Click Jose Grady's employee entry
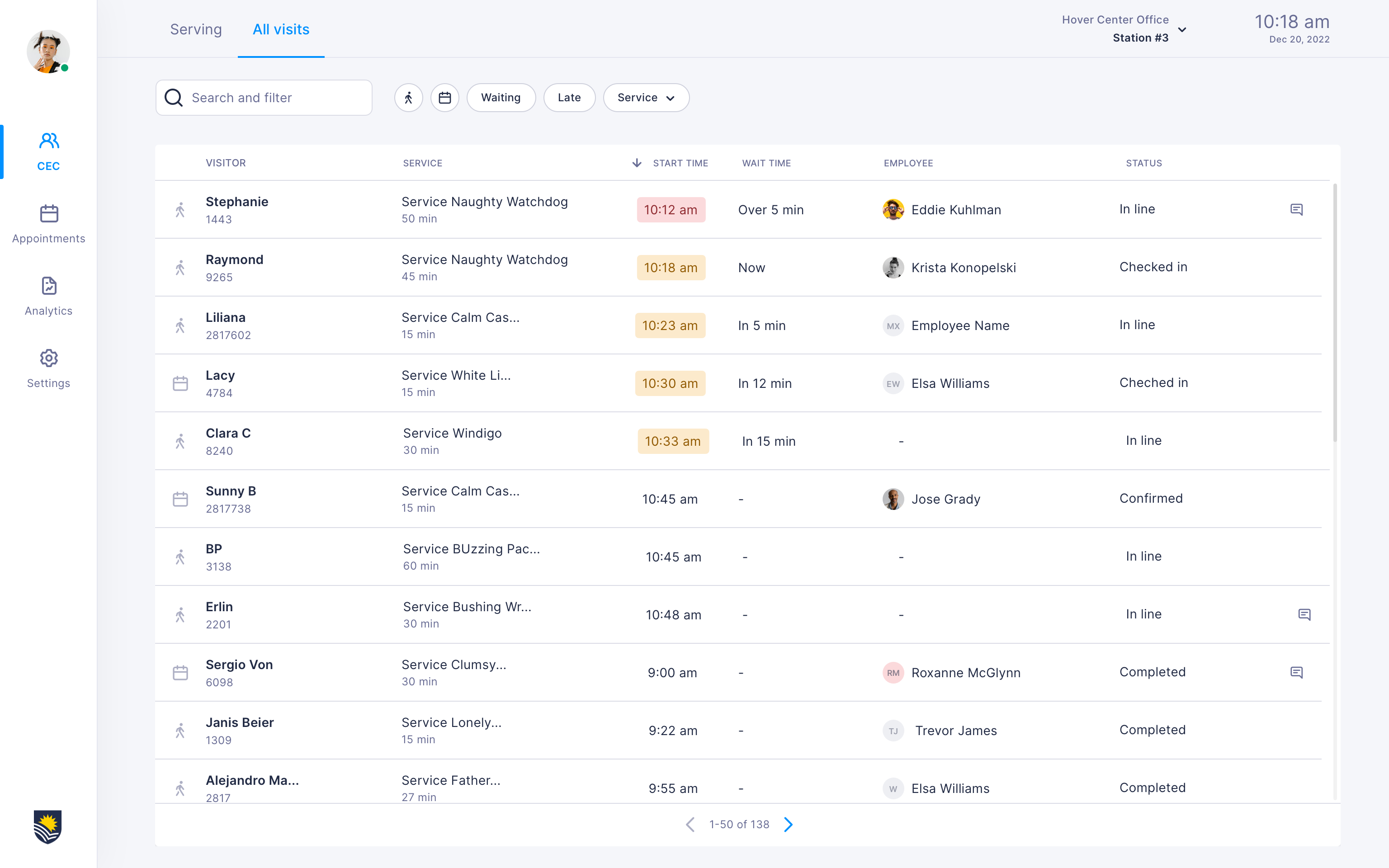This screenshot has width=1389, height=868. [931, 500]
